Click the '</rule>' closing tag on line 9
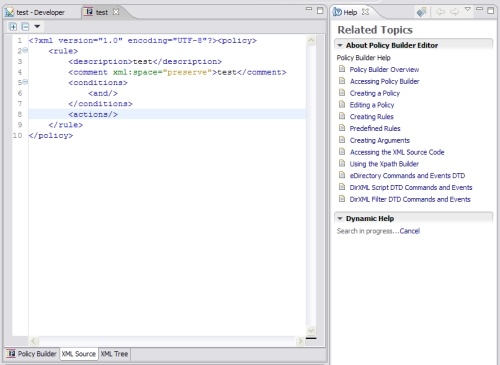500x365 pixels. pyautogui.click(x=66, y=125)
